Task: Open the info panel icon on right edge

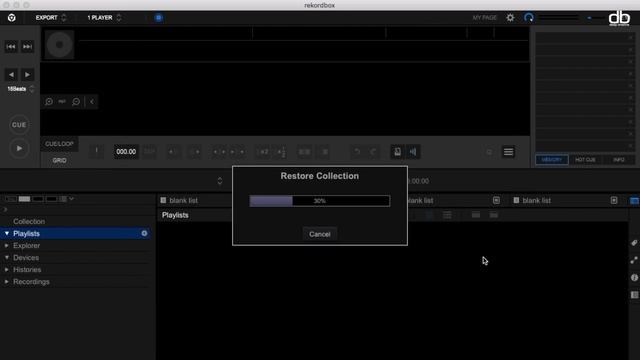Action: coord(634,278)
